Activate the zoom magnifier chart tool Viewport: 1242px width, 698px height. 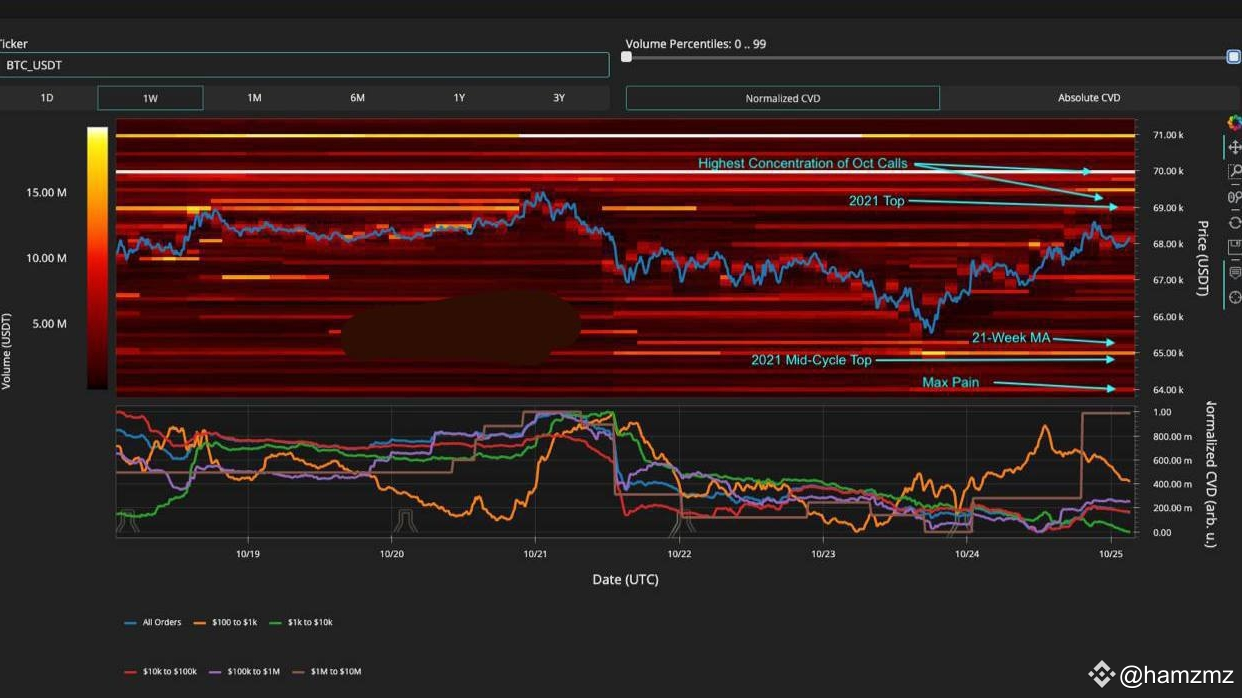click(x=1233, y=172)
